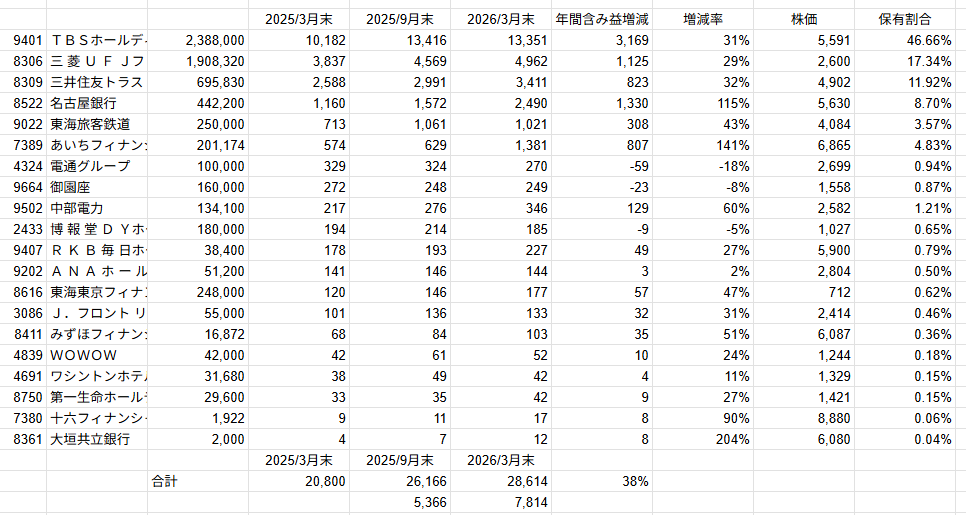Select the WOWOW name cell
966x515 pixels.
pyautogui.click(x=96, y=355)
